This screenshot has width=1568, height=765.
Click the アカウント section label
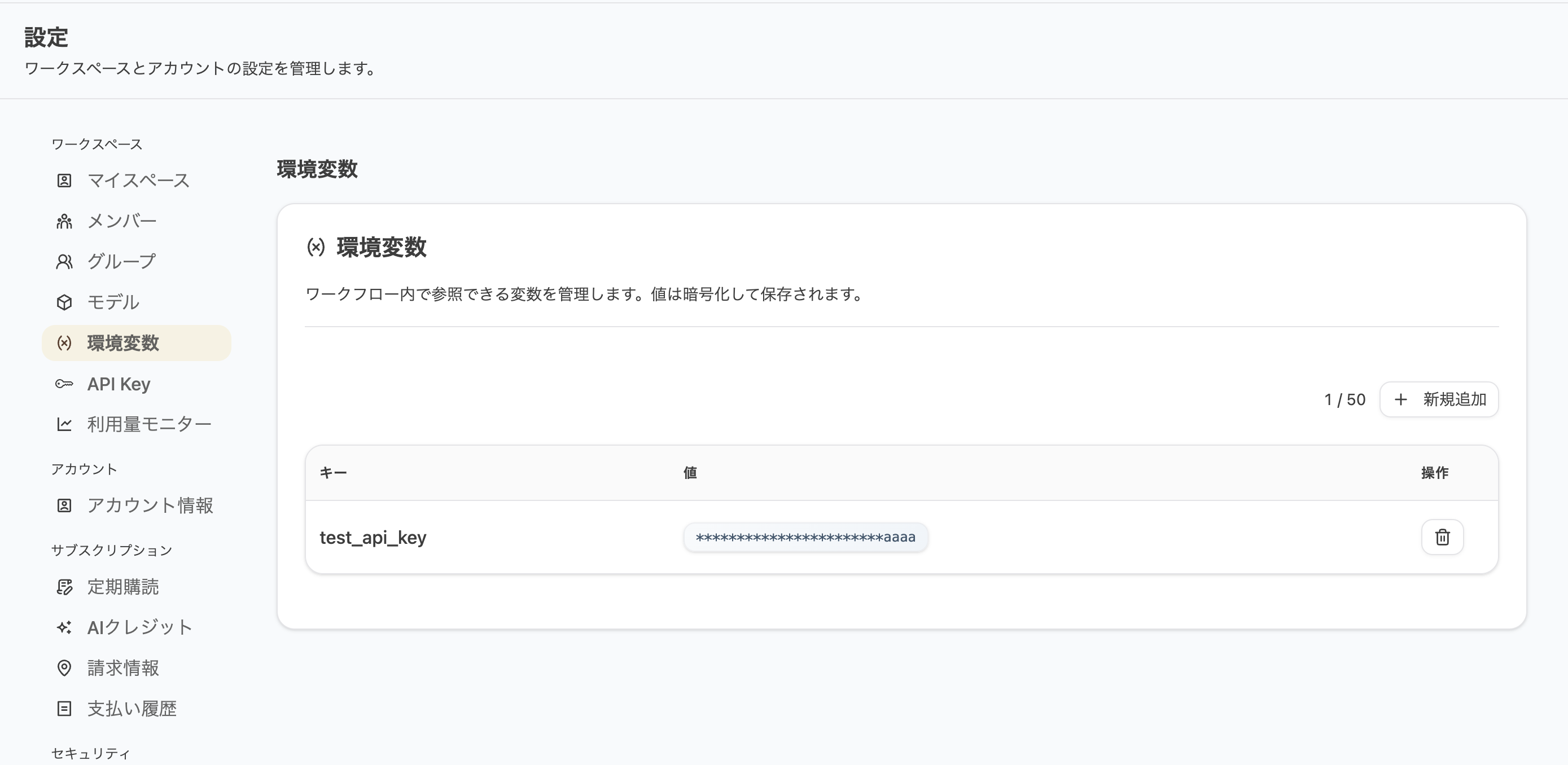pos(84,469)
